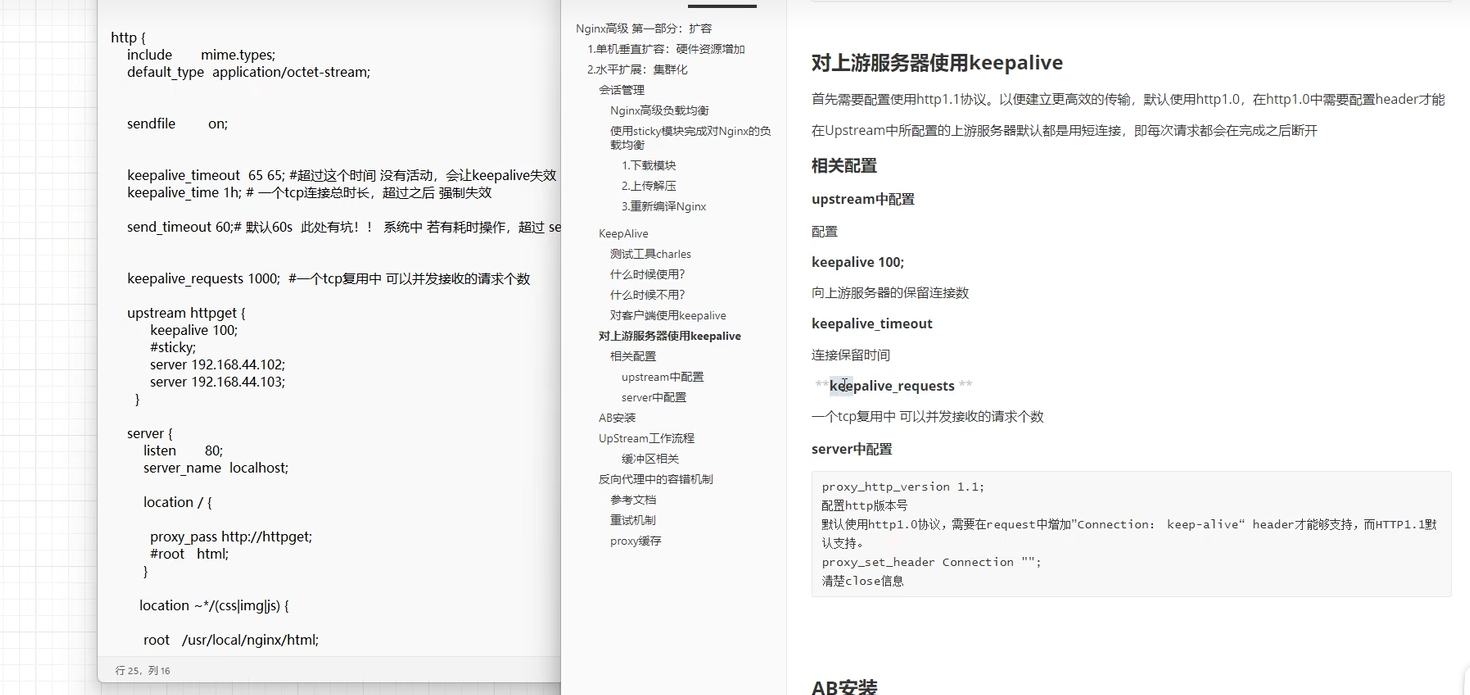The width and height of the screenshot is (1470, 695).
Task: Click the AB安装 heading at document bottom
Action: (844, 687)
